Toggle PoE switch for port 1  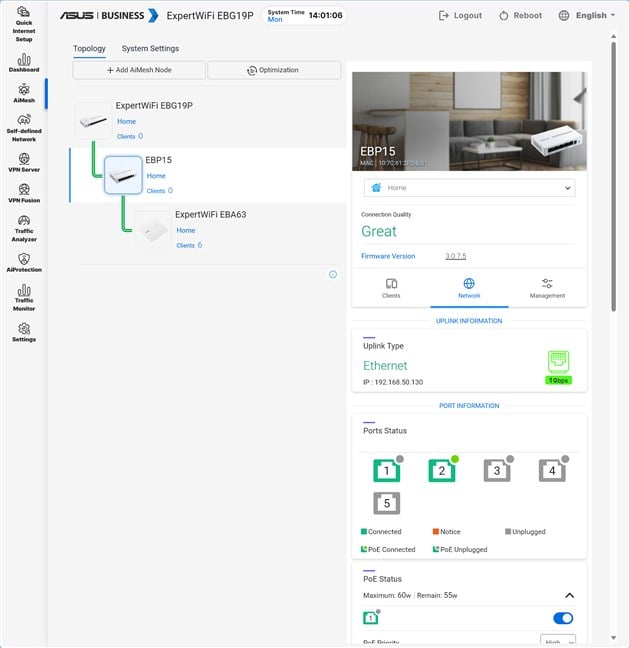coord(563,618)
